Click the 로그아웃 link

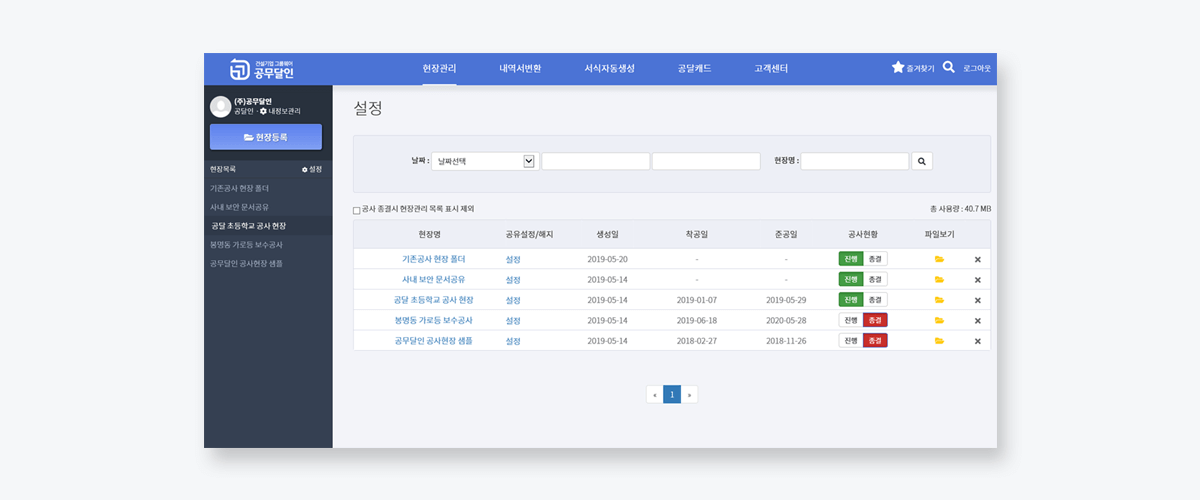(977, 69)
